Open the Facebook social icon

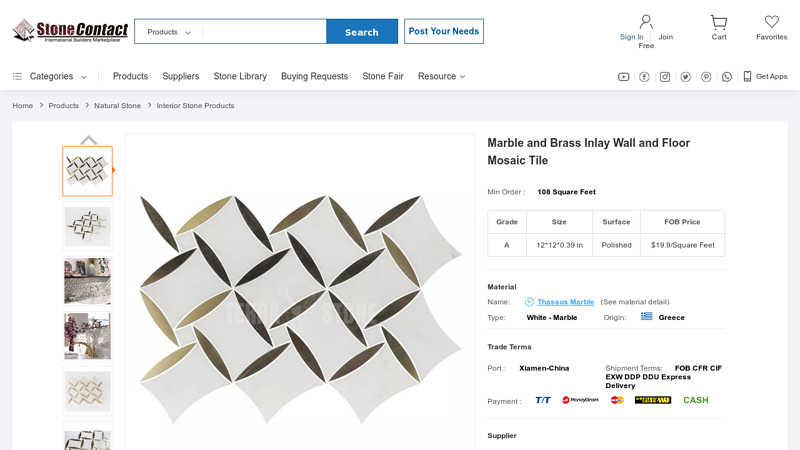point(644,77)
